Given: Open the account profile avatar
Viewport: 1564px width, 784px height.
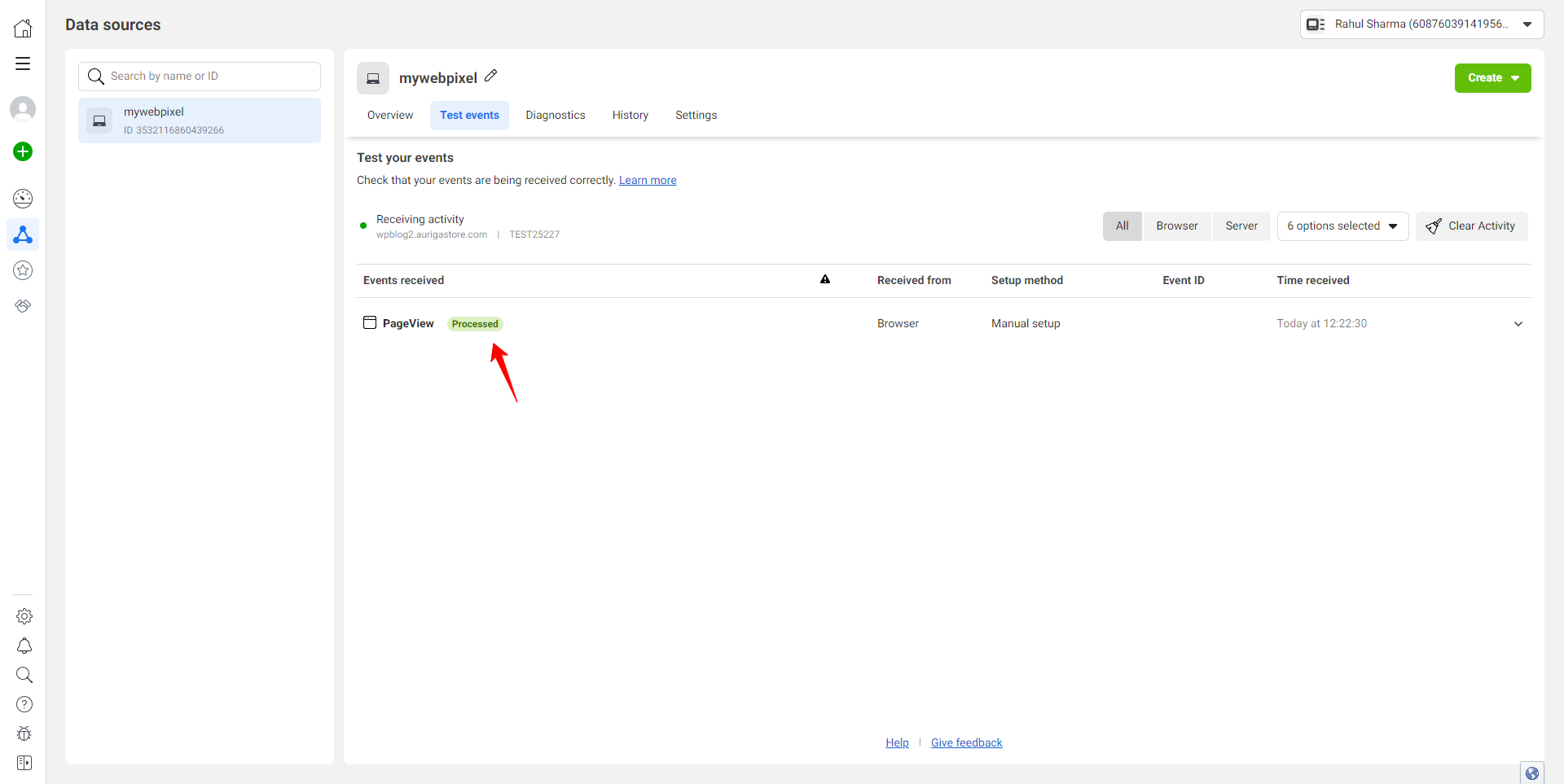Looking at the screenshot, I should [23, 108].
